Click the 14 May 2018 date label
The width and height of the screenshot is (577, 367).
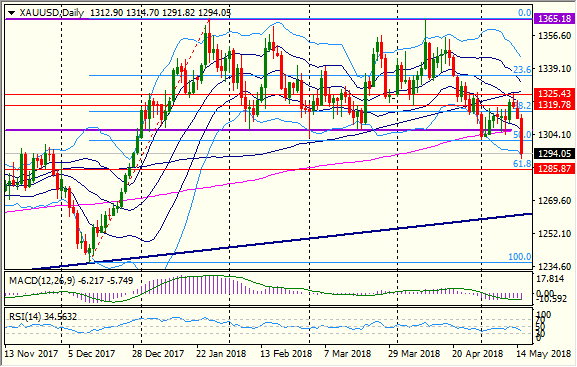tap(544, 354)
